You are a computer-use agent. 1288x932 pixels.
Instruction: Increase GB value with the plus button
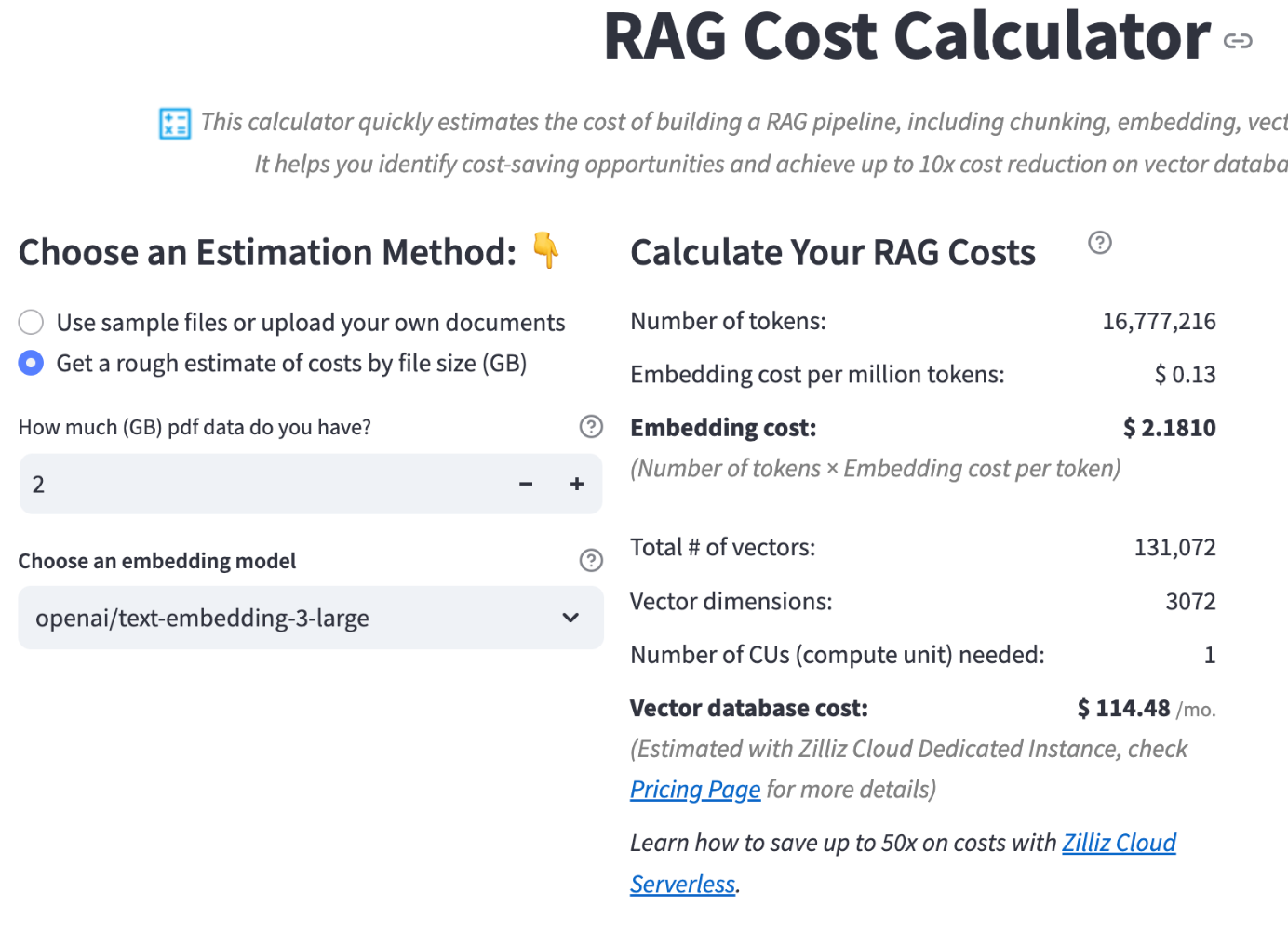pos(577,484)
